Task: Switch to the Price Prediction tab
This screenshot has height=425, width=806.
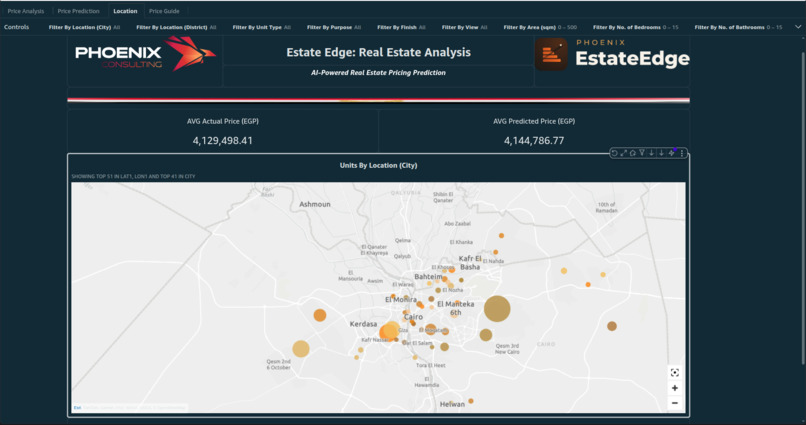Action: coord(78,11)
